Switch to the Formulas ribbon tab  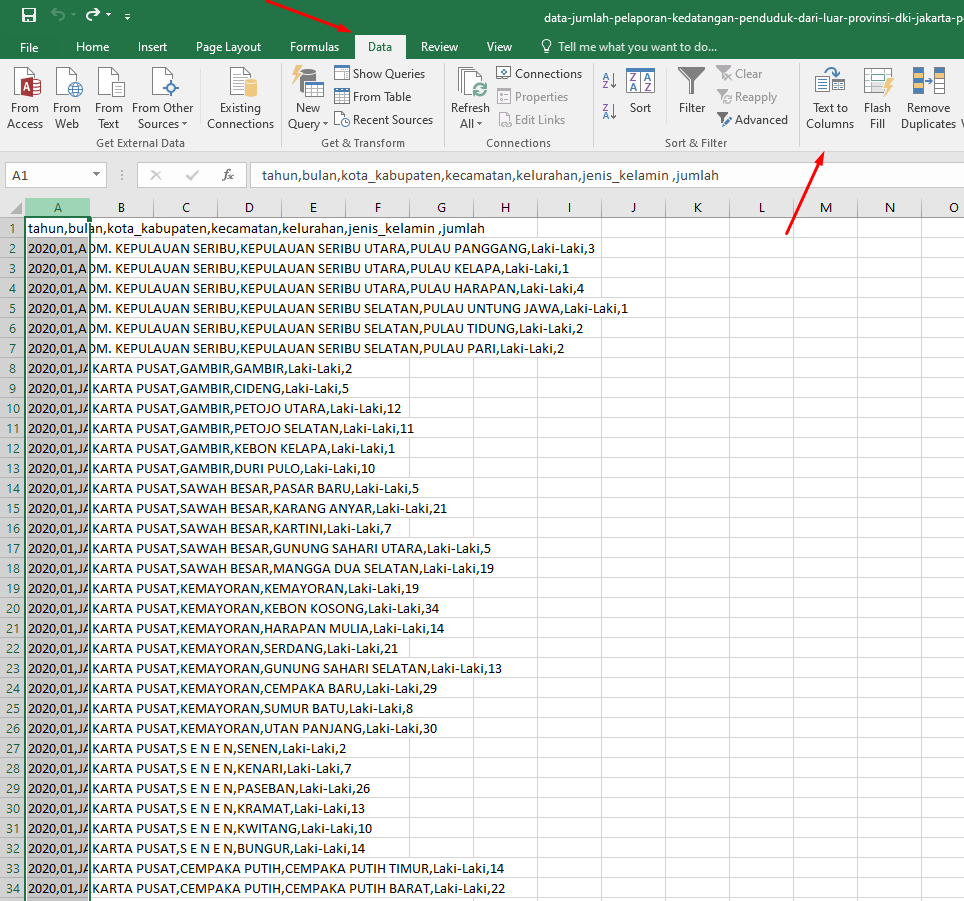[314, 46]
